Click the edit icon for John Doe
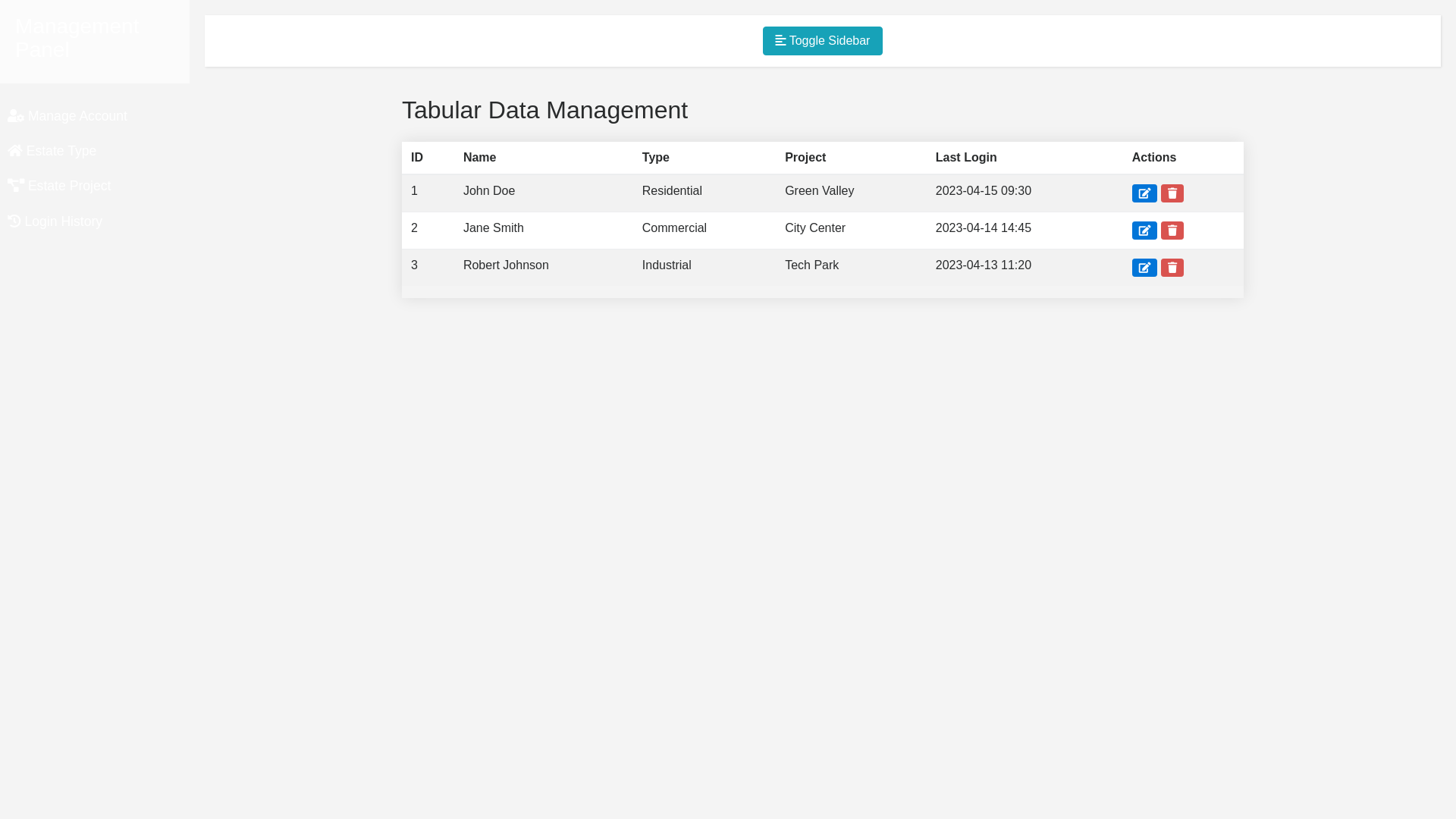 pyautogui.click(x=1144, y=193)
